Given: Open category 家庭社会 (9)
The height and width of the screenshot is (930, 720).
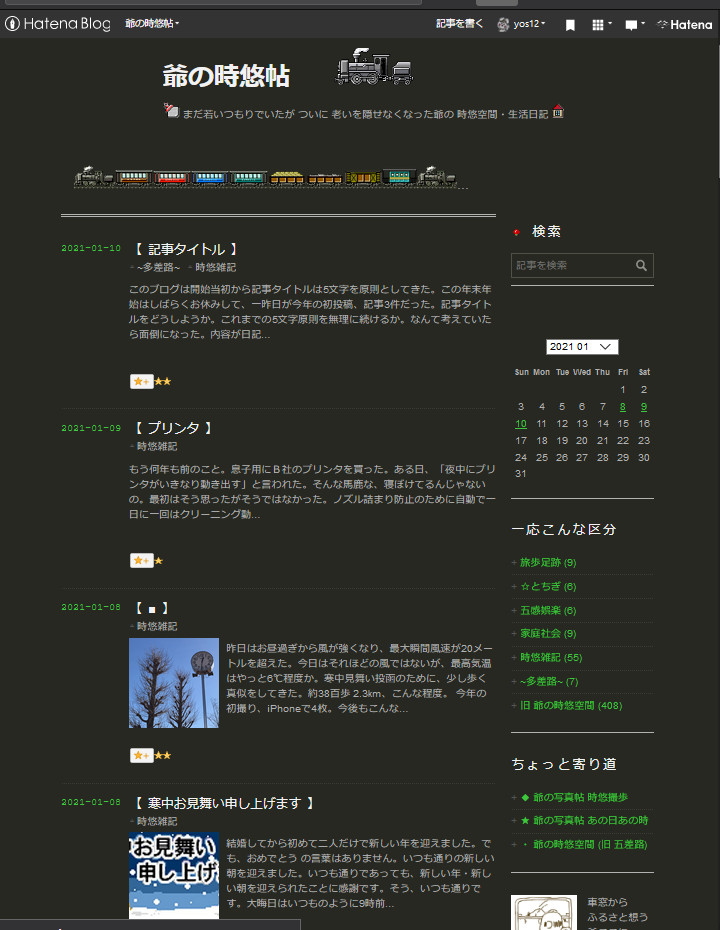Looking at the screenshot, I should tap(548, 633).
